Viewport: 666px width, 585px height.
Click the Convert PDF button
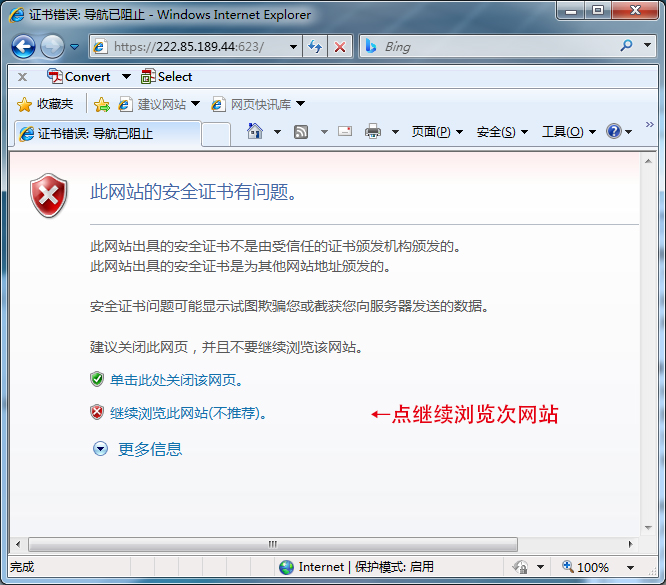click(x=78, y=76)
